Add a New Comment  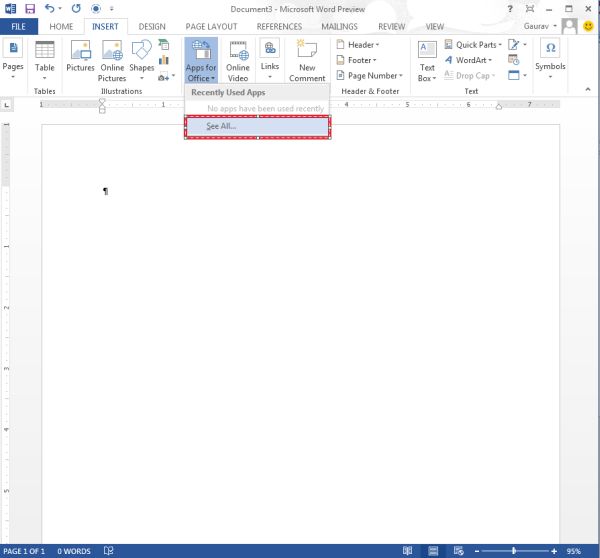[x=307, y=60]
